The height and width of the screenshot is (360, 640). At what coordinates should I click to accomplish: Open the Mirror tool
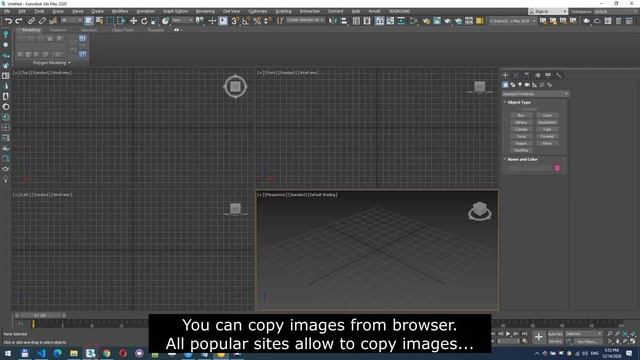[x=333, y=21]
